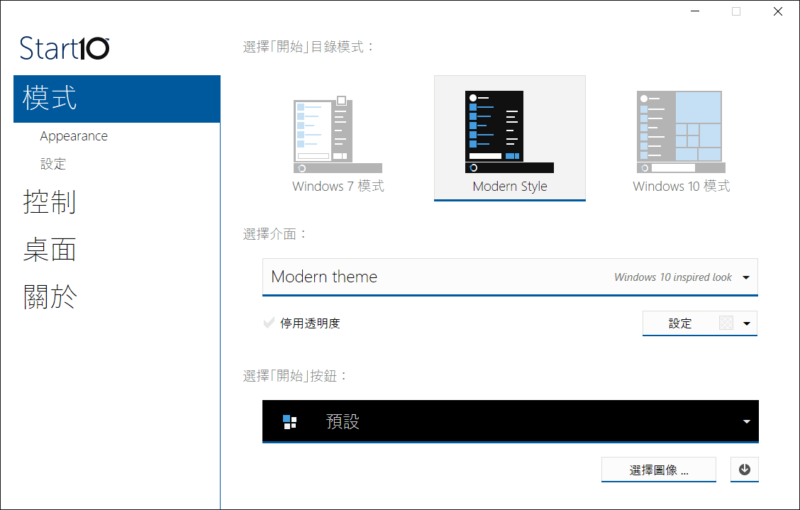Image resolution: width=800 pixels, height=510 pixels.
Task: Switch to the 桌面 section
Action: (49, 249)
